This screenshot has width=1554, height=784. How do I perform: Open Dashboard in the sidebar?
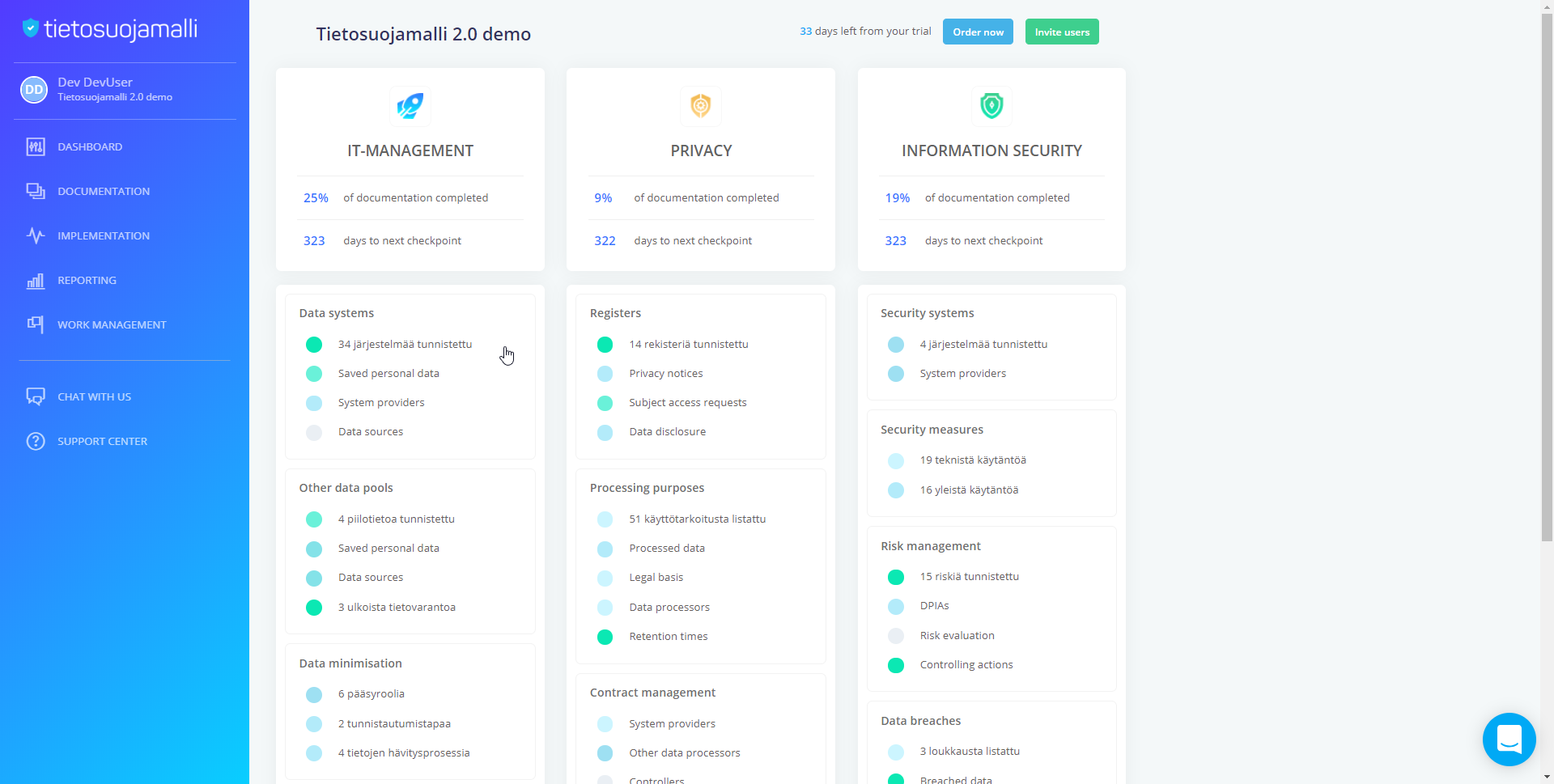(90, 146)
